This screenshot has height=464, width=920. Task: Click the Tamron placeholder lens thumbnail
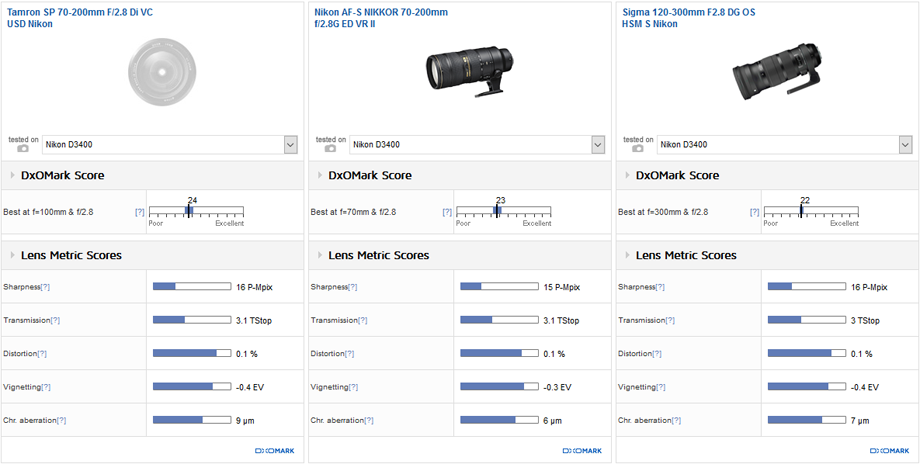tap(161, 73)
